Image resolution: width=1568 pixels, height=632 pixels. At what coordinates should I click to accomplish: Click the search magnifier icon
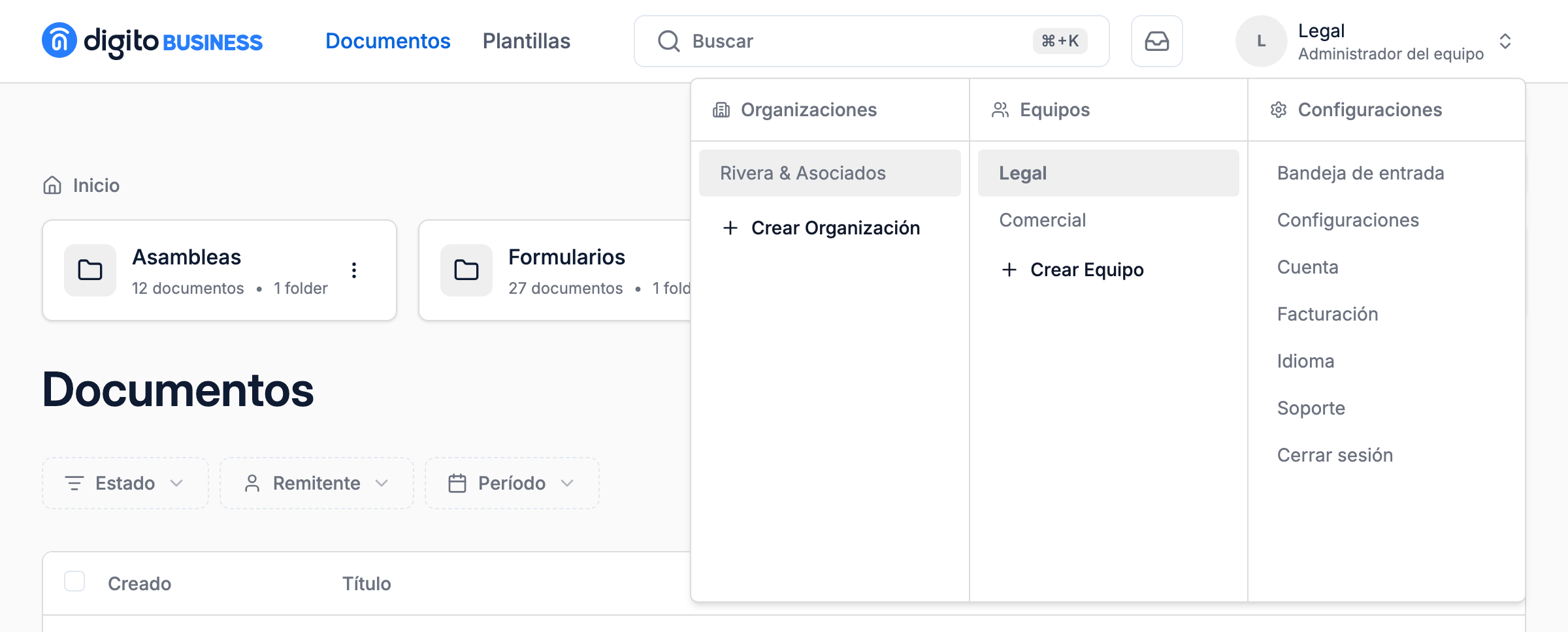coord(668,41)
